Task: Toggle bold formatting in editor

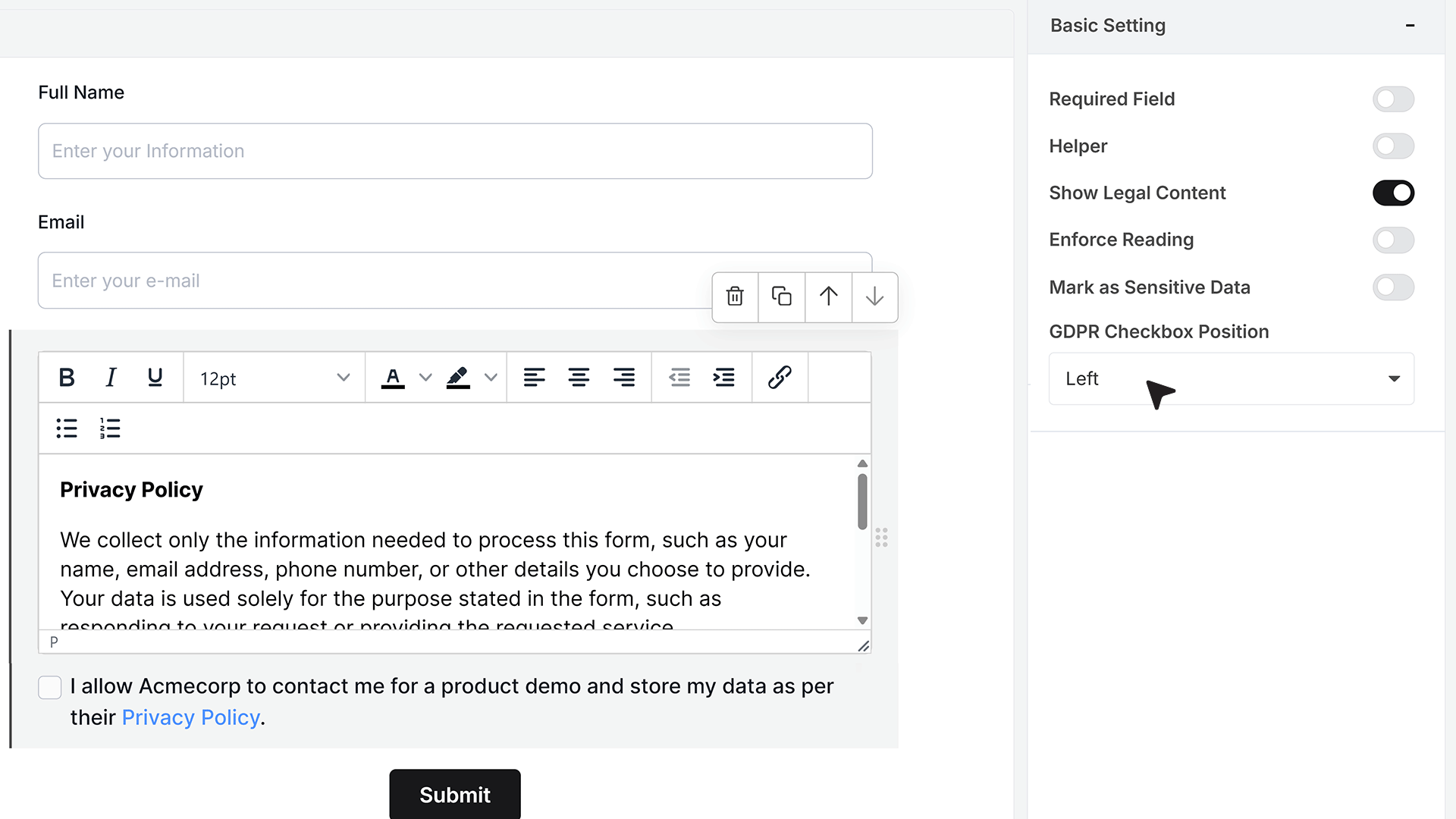Action: tap(67, 378)
